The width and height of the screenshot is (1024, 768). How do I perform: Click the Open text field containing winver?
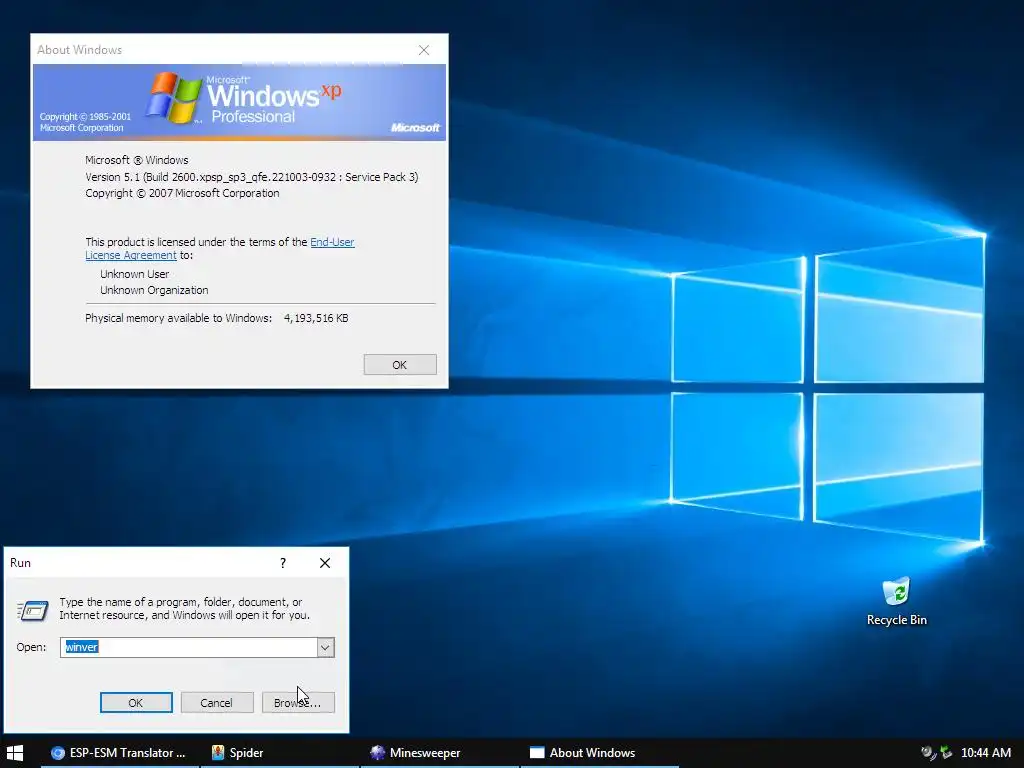click(189, 647)
